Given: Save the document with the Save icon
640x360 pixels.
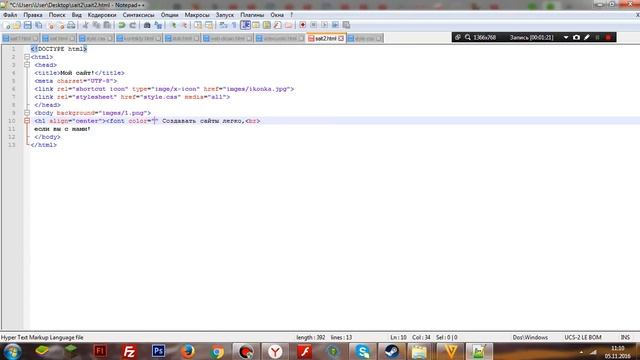Looking at the screenshot, I should (27, 25).
